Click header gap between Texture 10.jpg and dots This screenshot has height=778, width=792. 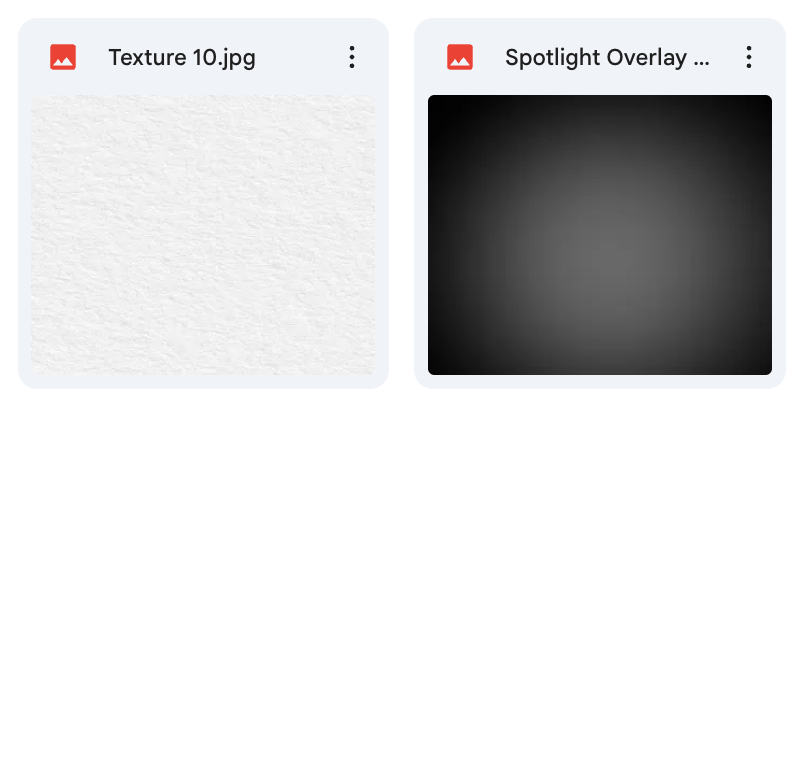pos(299,57)
